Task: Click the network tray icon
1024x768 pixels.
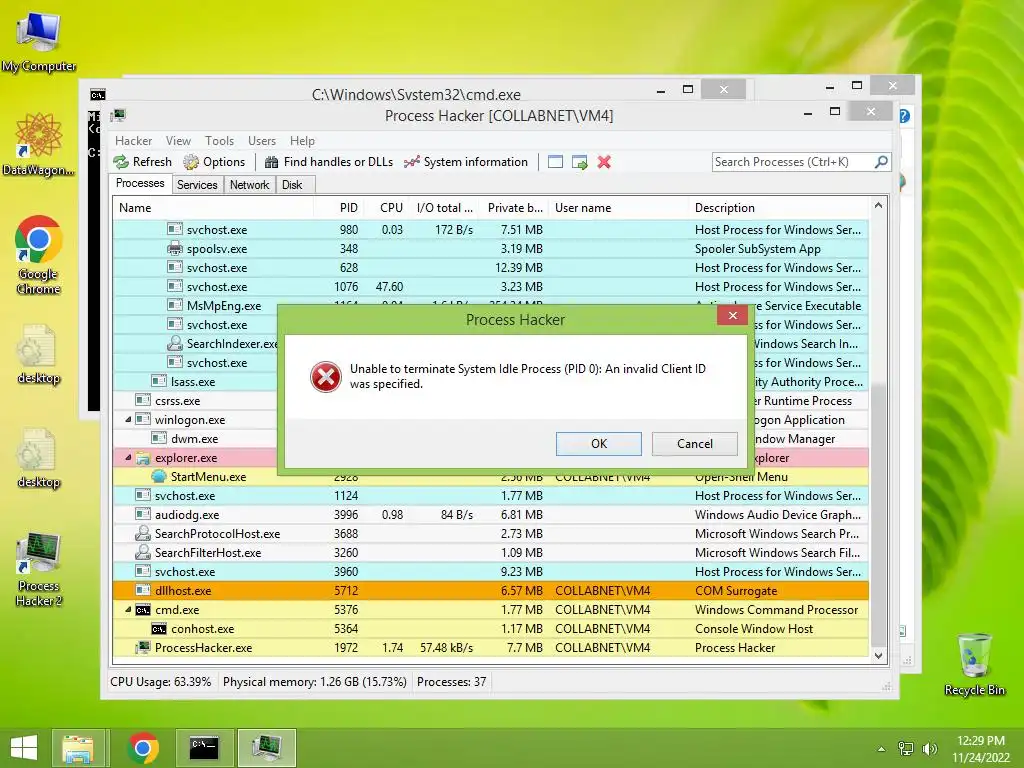Action: [x=906, y=748]
